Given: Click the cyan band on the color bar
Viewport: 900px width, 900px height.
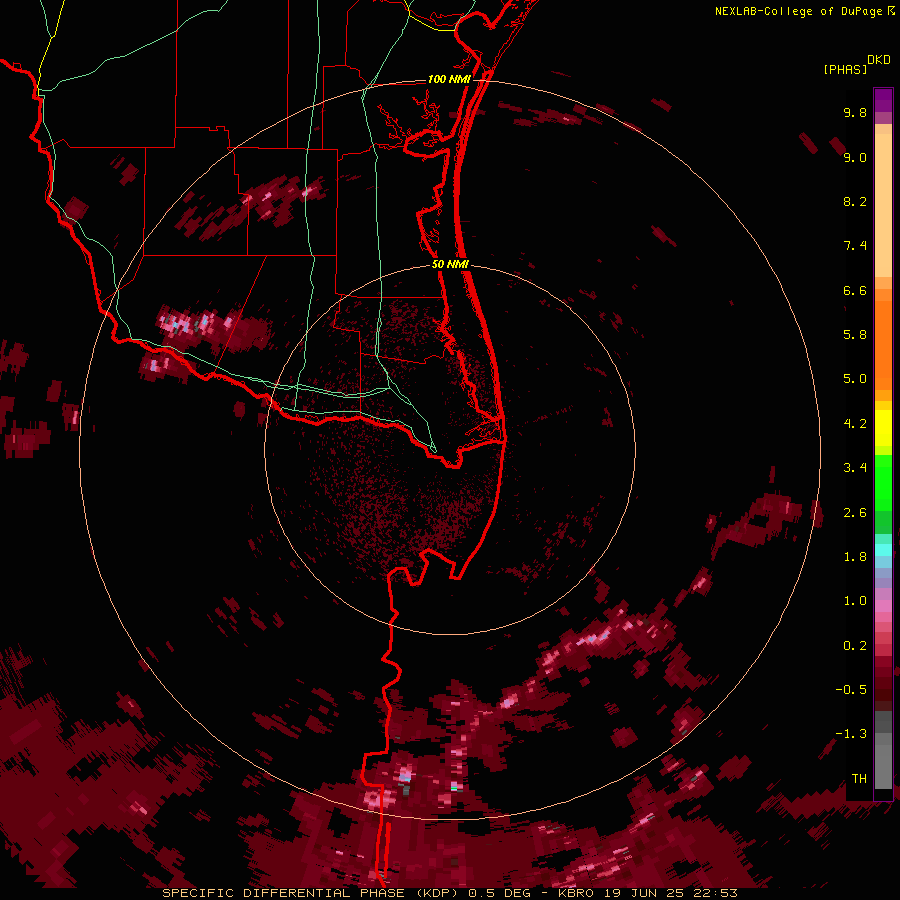Looking at the screenshot, I should pyautogui.click(x=883, y=550).
